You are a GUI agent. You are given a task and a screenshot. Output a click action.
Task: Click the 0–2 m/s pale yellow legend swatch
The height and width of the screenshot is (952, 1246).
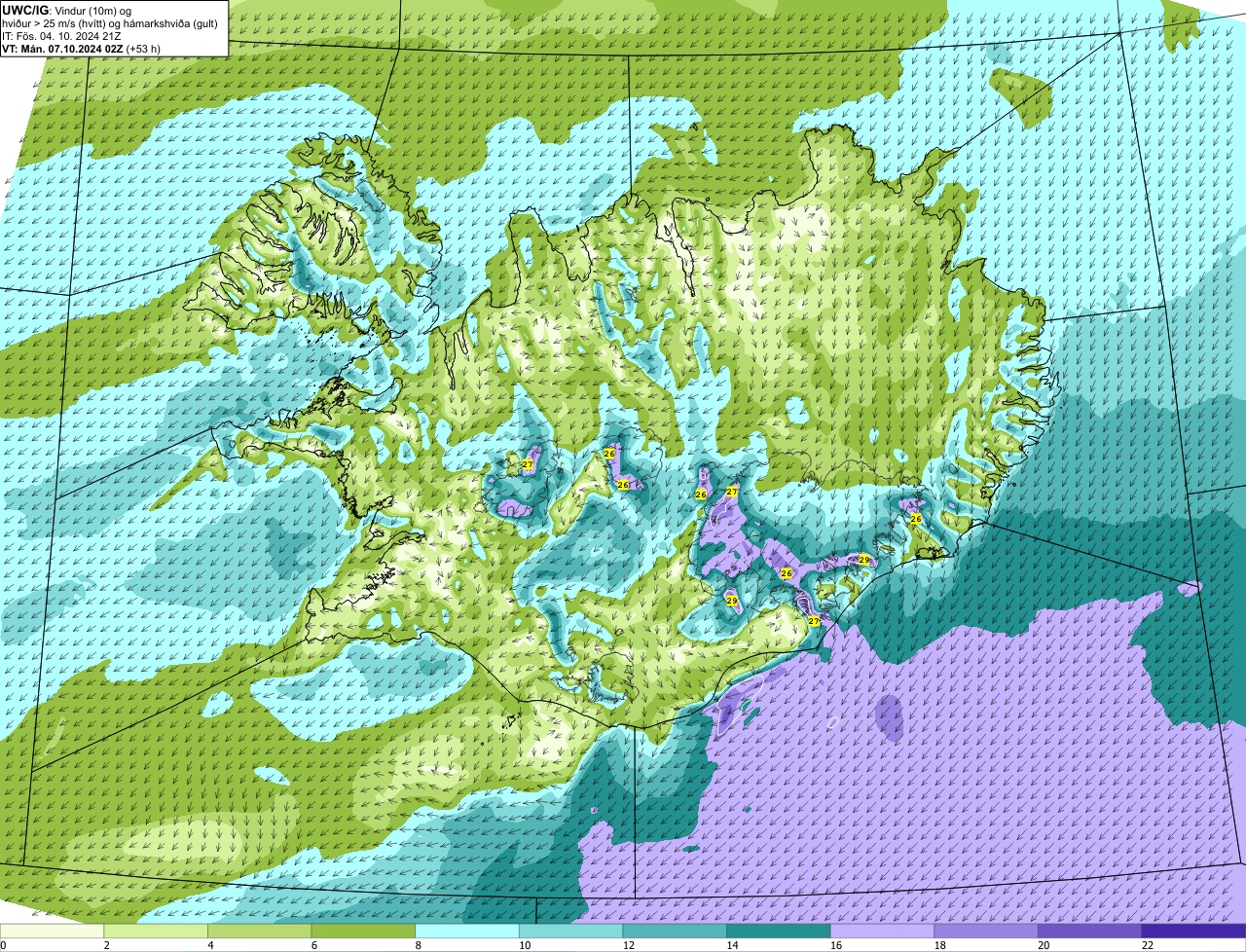tap(52, 931)
